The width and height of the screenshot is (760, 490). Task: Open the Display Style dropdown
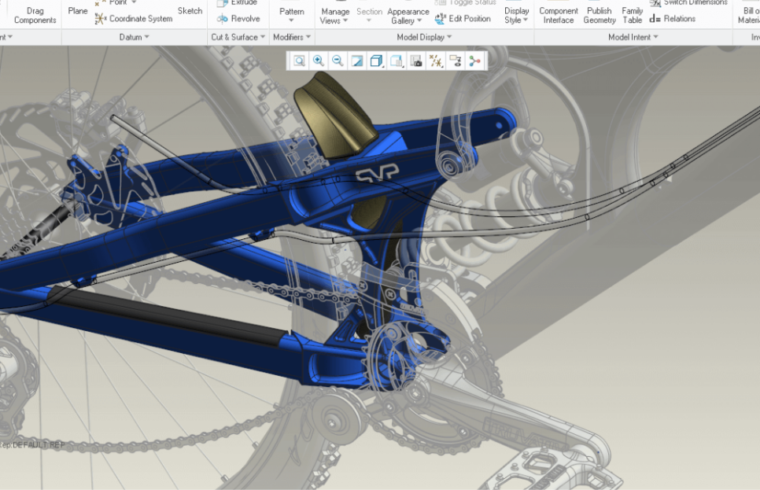click(x=517, y=16)
